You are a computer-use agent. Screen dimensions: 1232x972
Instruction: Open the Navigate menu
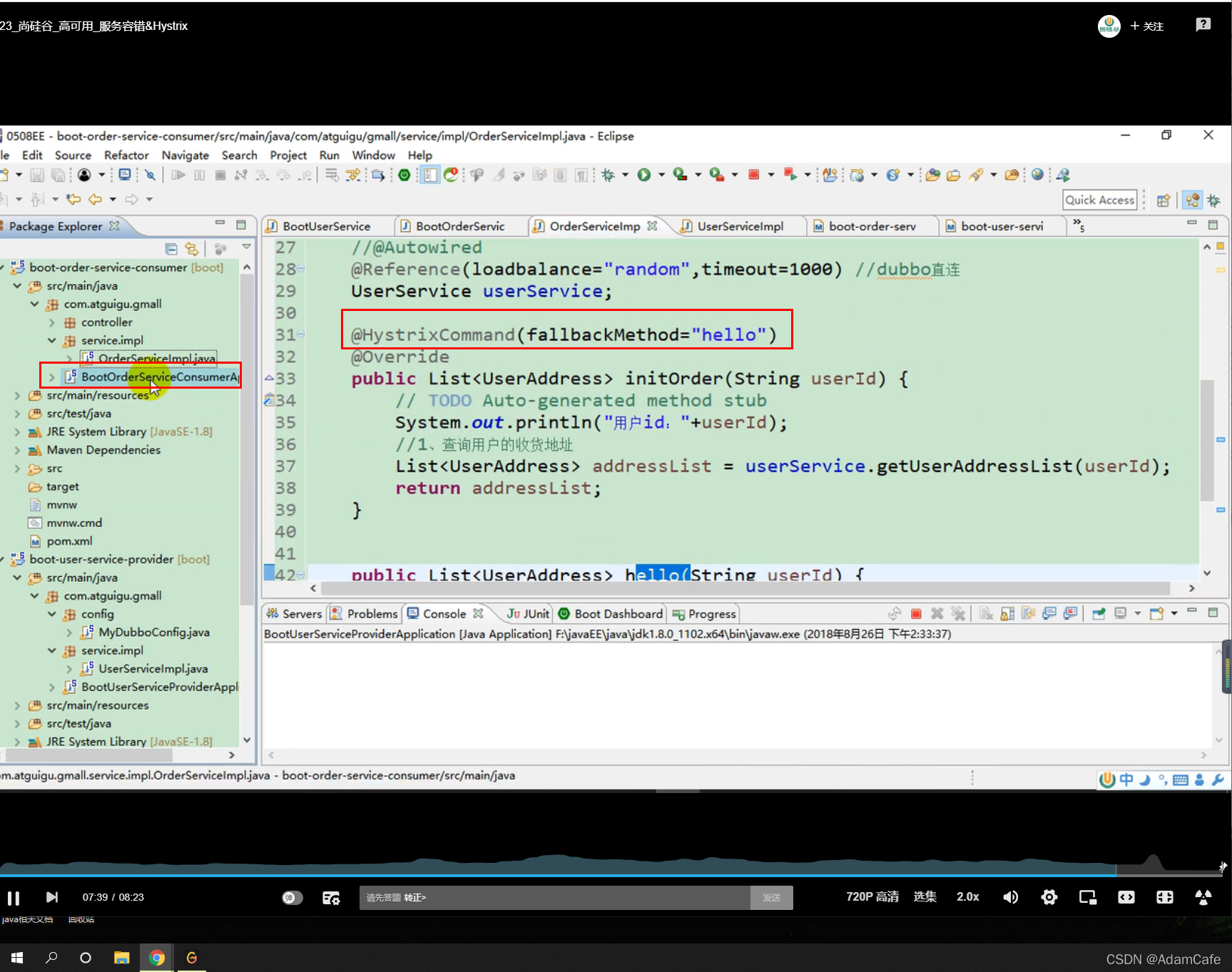coord(185,155)
